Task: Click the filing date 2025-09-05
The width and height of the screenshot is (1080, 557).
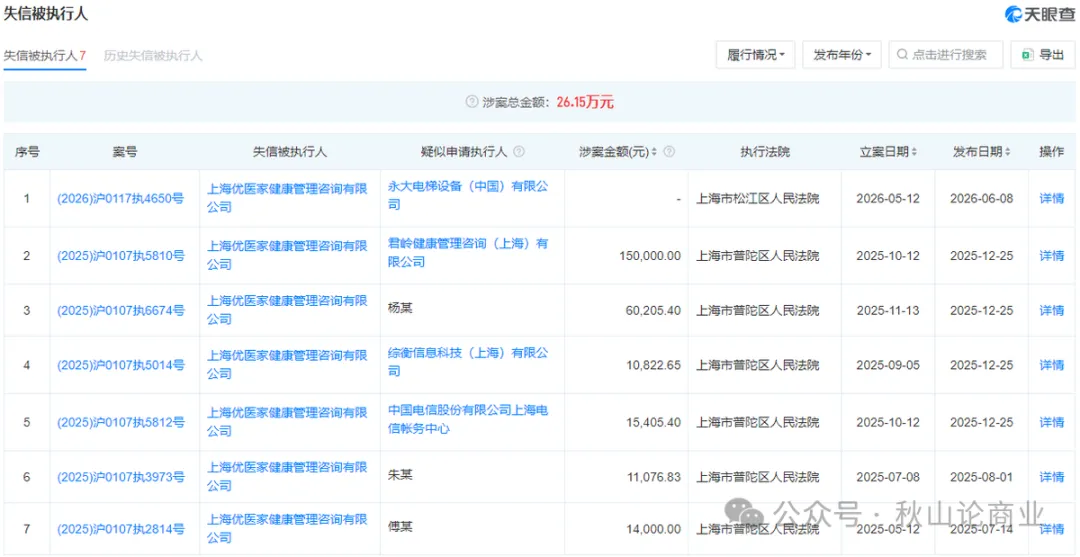Action: 888,365
